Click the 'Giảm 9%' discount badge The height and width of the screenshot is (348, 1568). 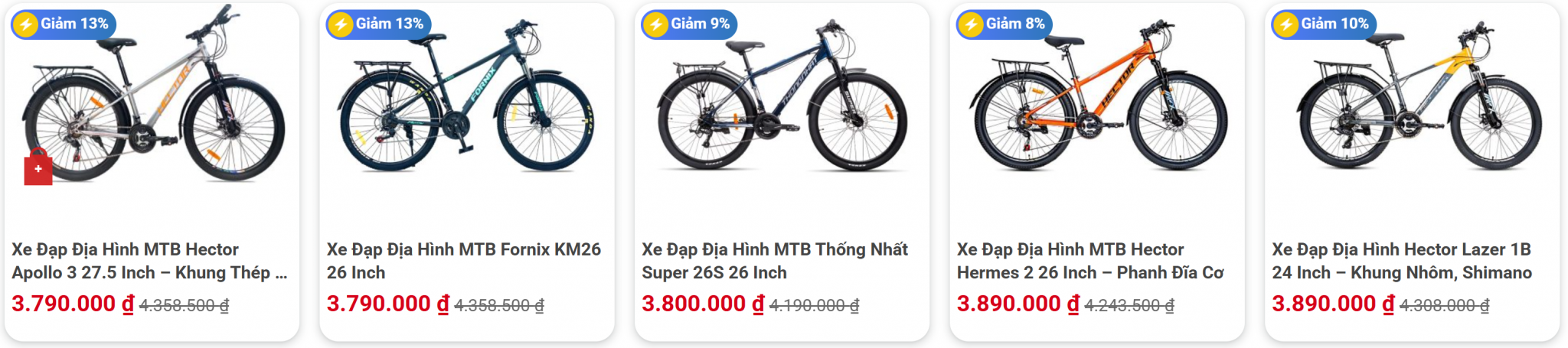click(x=690, y=24)
